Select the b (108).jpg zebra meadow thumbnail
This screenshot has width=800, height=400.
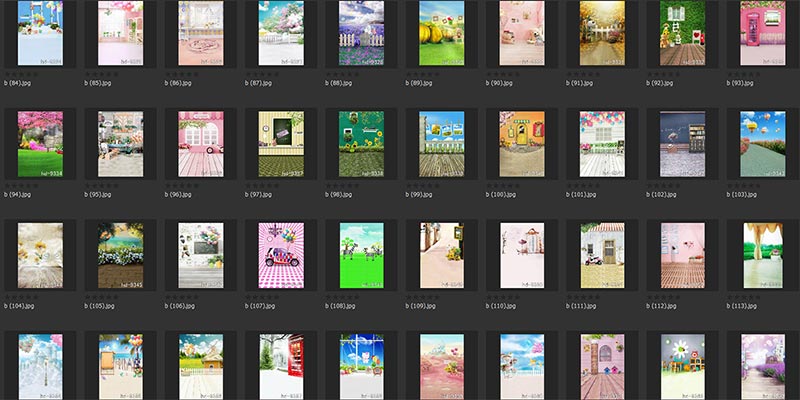point(361,255)
